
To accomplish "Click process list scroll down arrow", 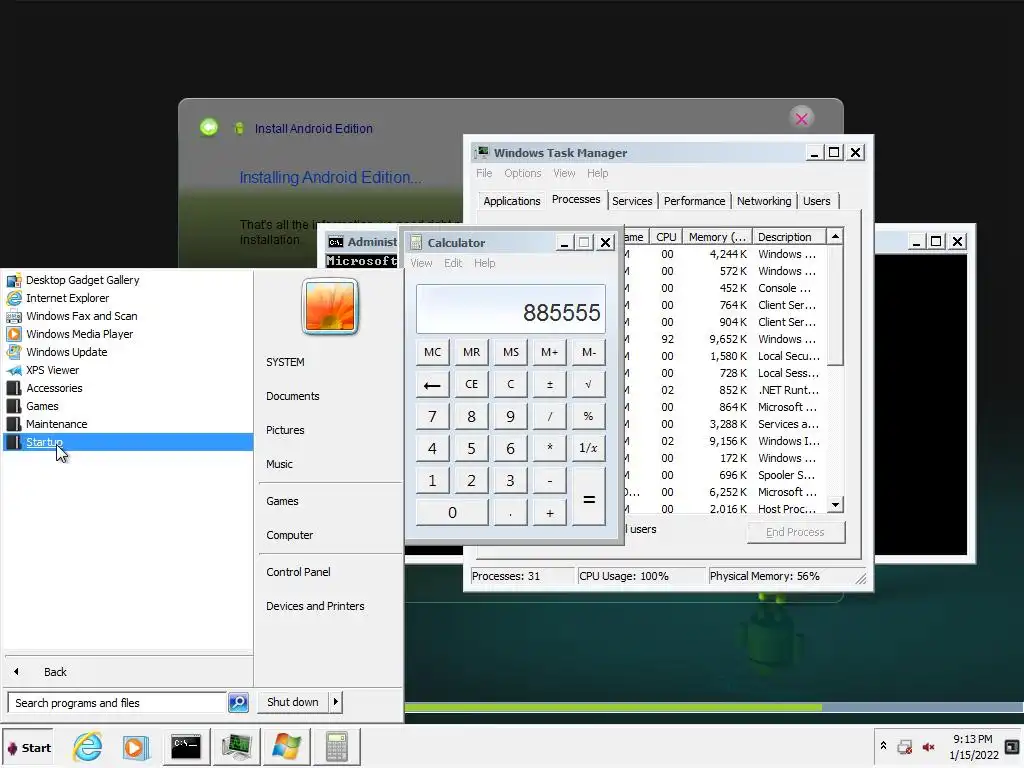I will click(835, 504).
